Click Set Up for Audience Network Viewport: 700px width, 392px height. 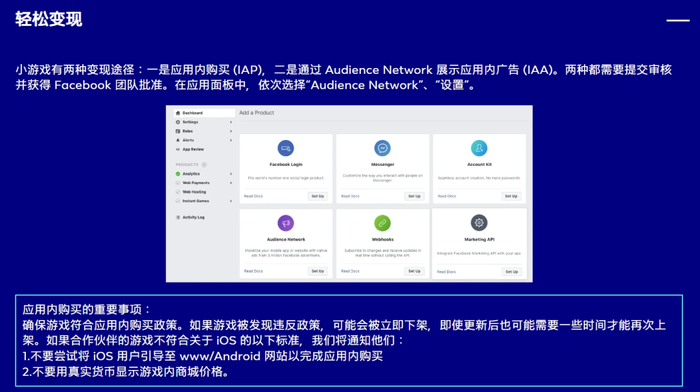pyautogui.click(x=318, y=271)
